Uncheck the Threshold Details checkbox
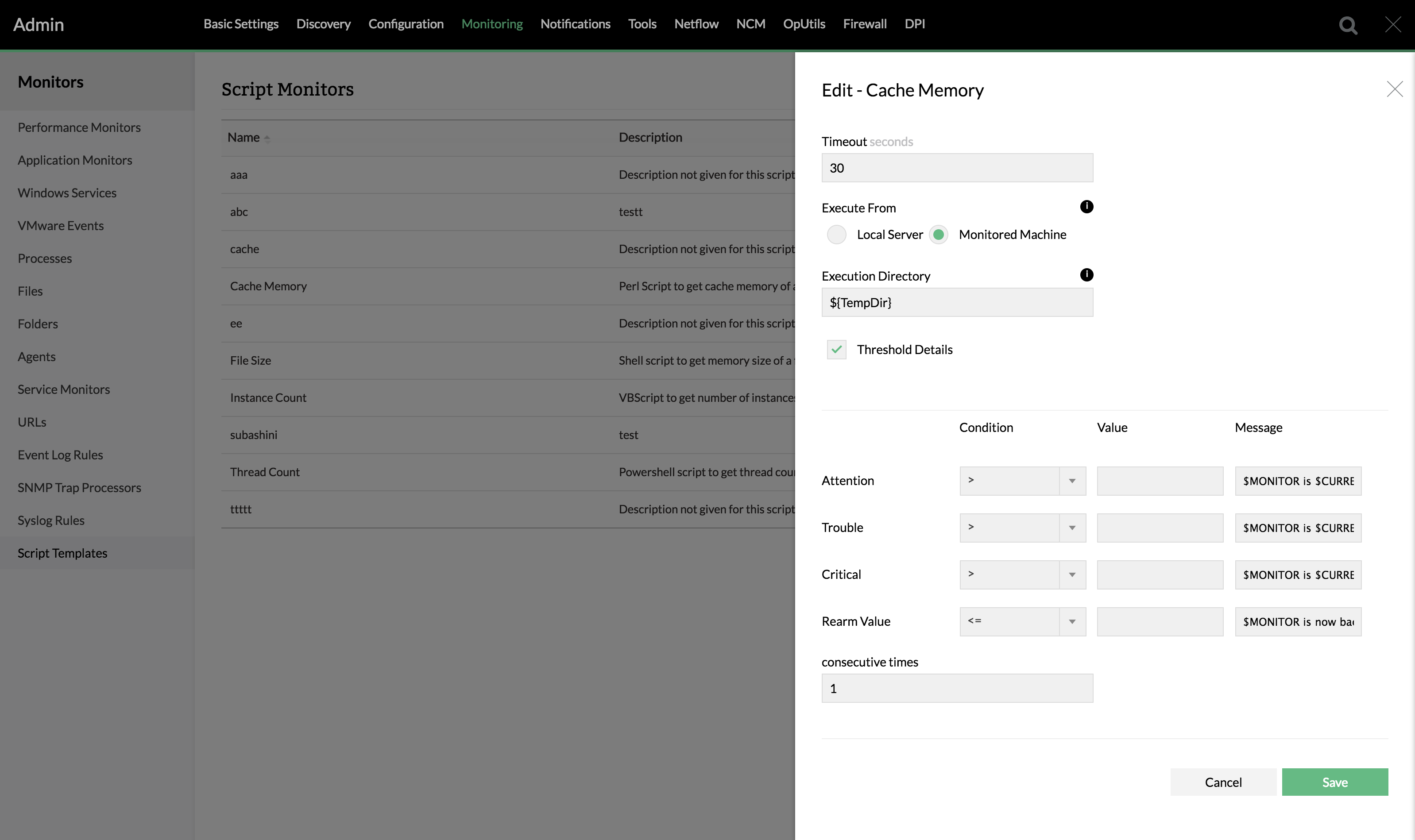 coord(836,349)
